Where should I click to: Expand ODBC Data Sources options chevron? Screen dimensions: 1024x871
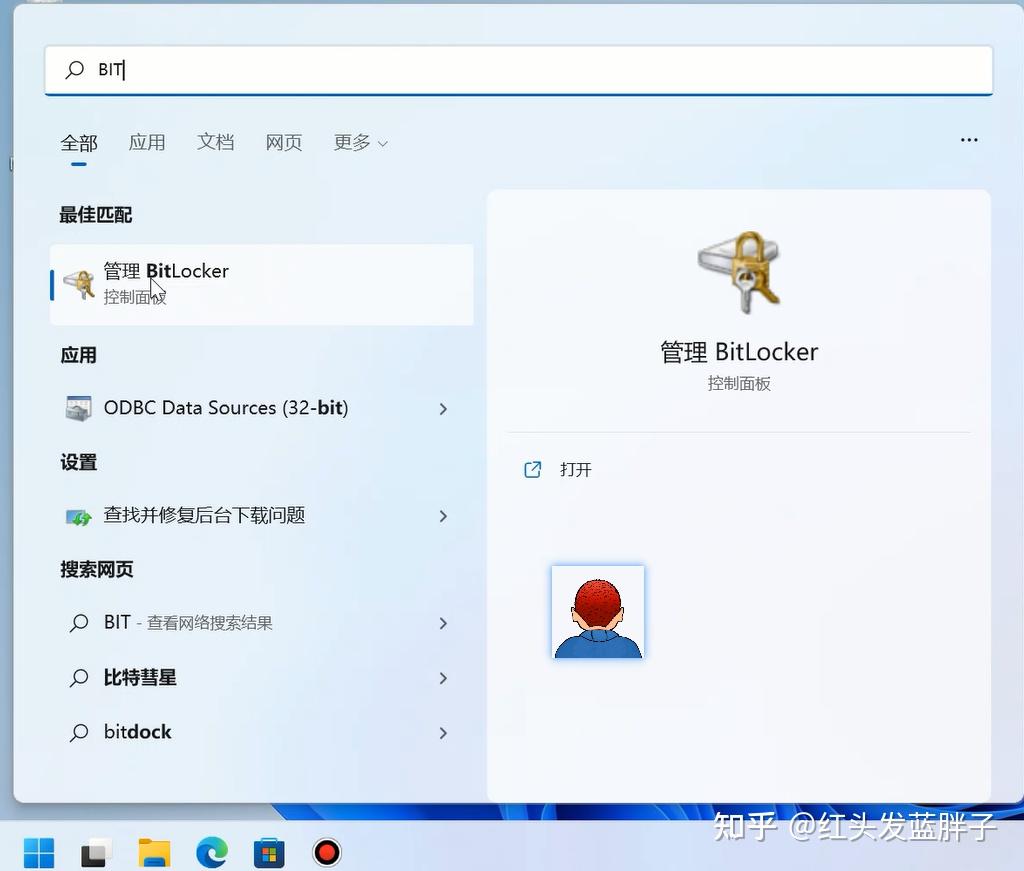click(x=443, y=408)
